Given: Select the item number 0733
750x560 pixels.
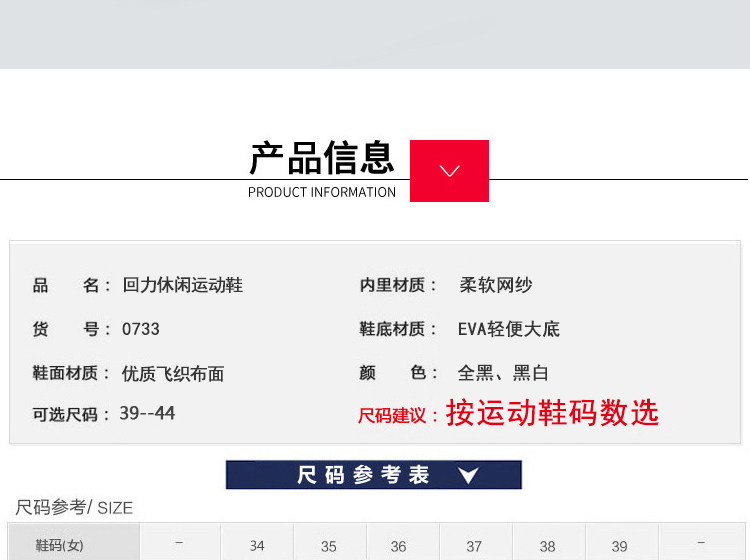Looking at the screenshot, I should pyautogui.click(x=141, y=329).
